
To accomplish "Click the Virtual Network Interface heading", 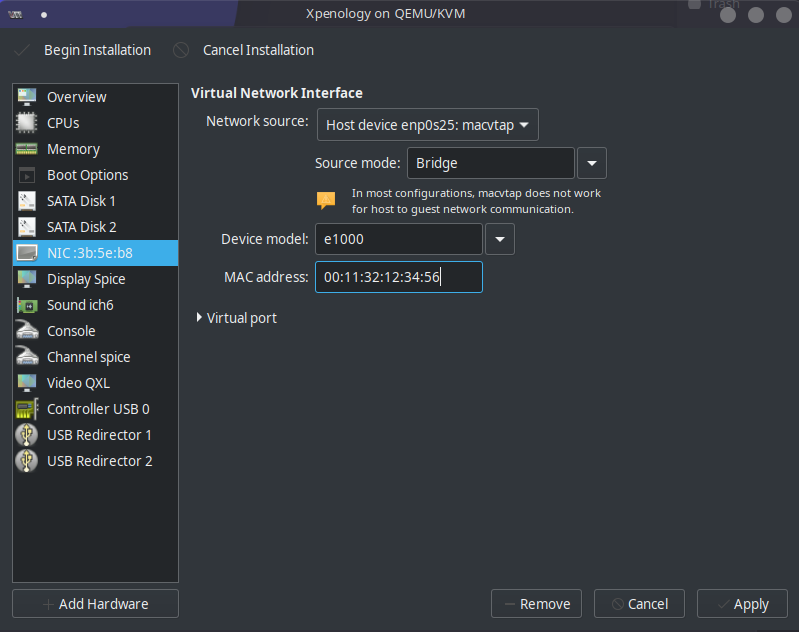I will click(x=277, y=93).
